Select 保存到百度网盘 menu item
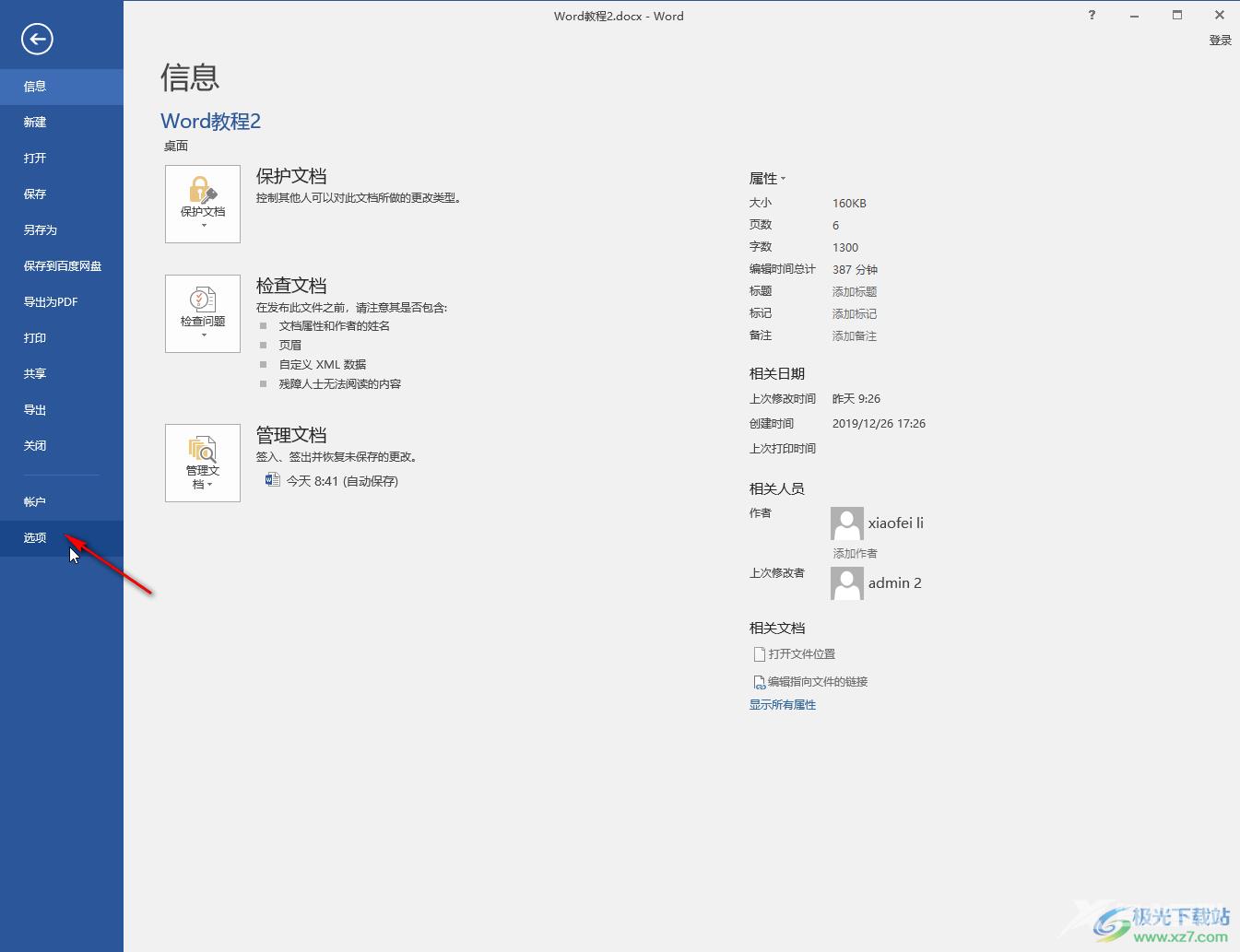The image size is (1240, 952). [x=62, y=266]
